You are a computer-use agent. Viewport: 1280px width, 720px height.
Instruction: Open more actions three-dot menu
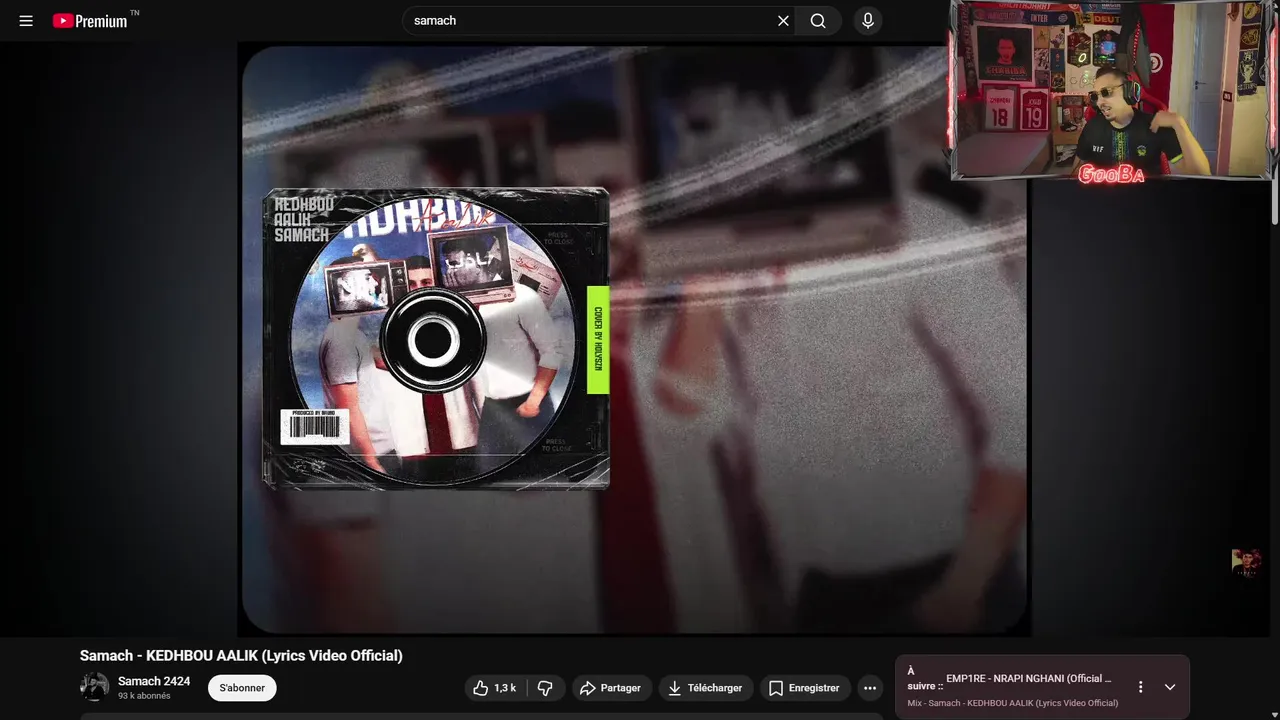pyautogui.click(x=870, y=688)
